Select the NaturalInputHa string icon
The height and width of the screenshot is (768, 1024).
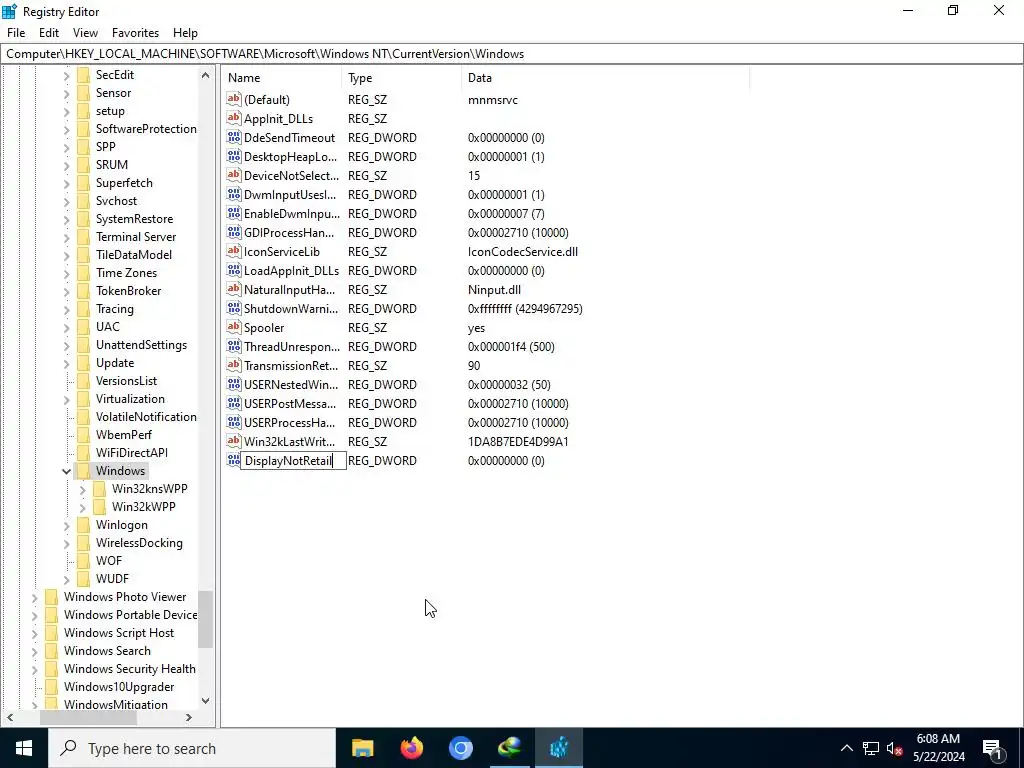[234, 289]
